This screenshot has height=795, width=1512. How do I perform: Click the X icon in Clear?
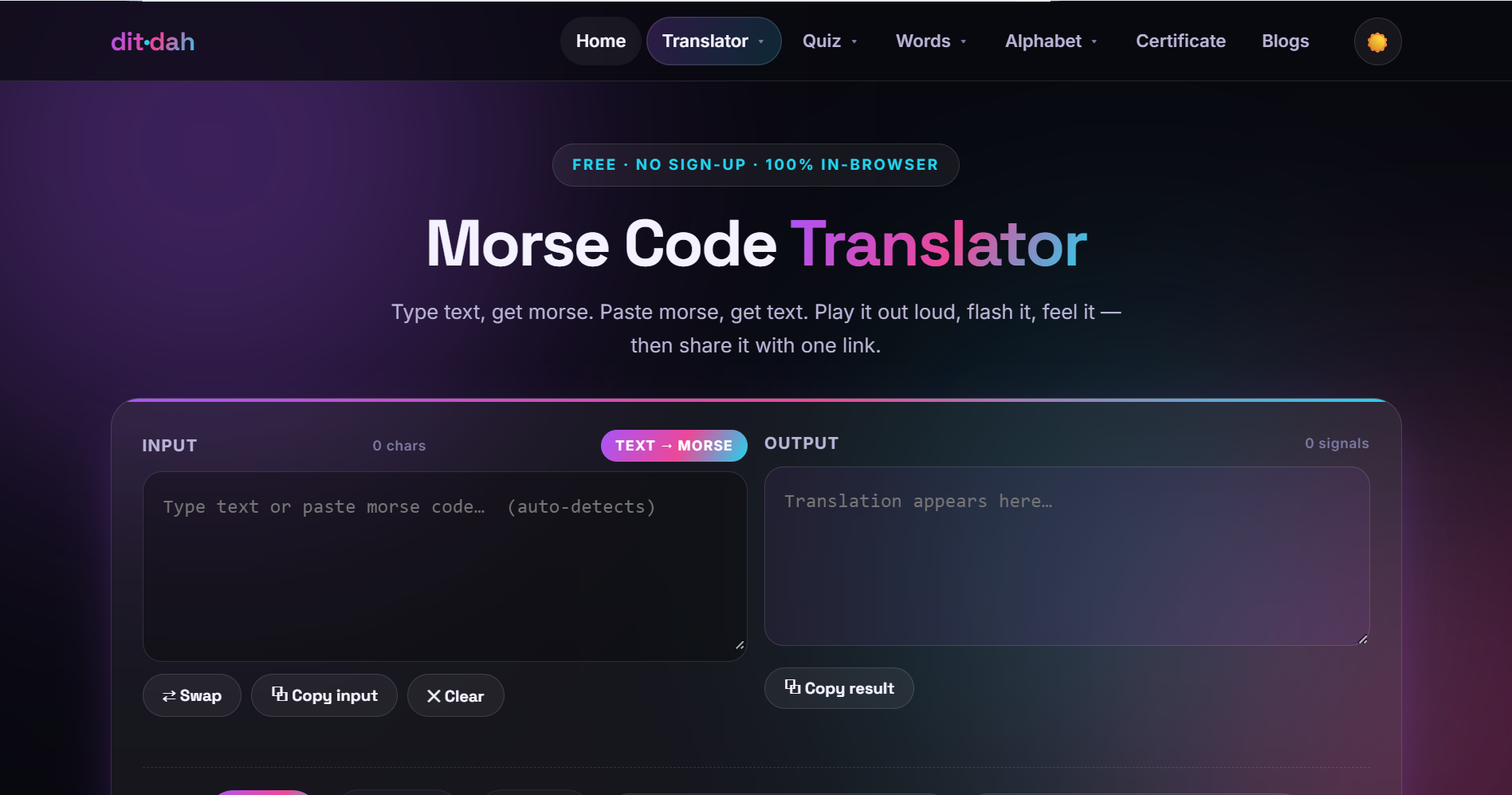tap(434, 696)
